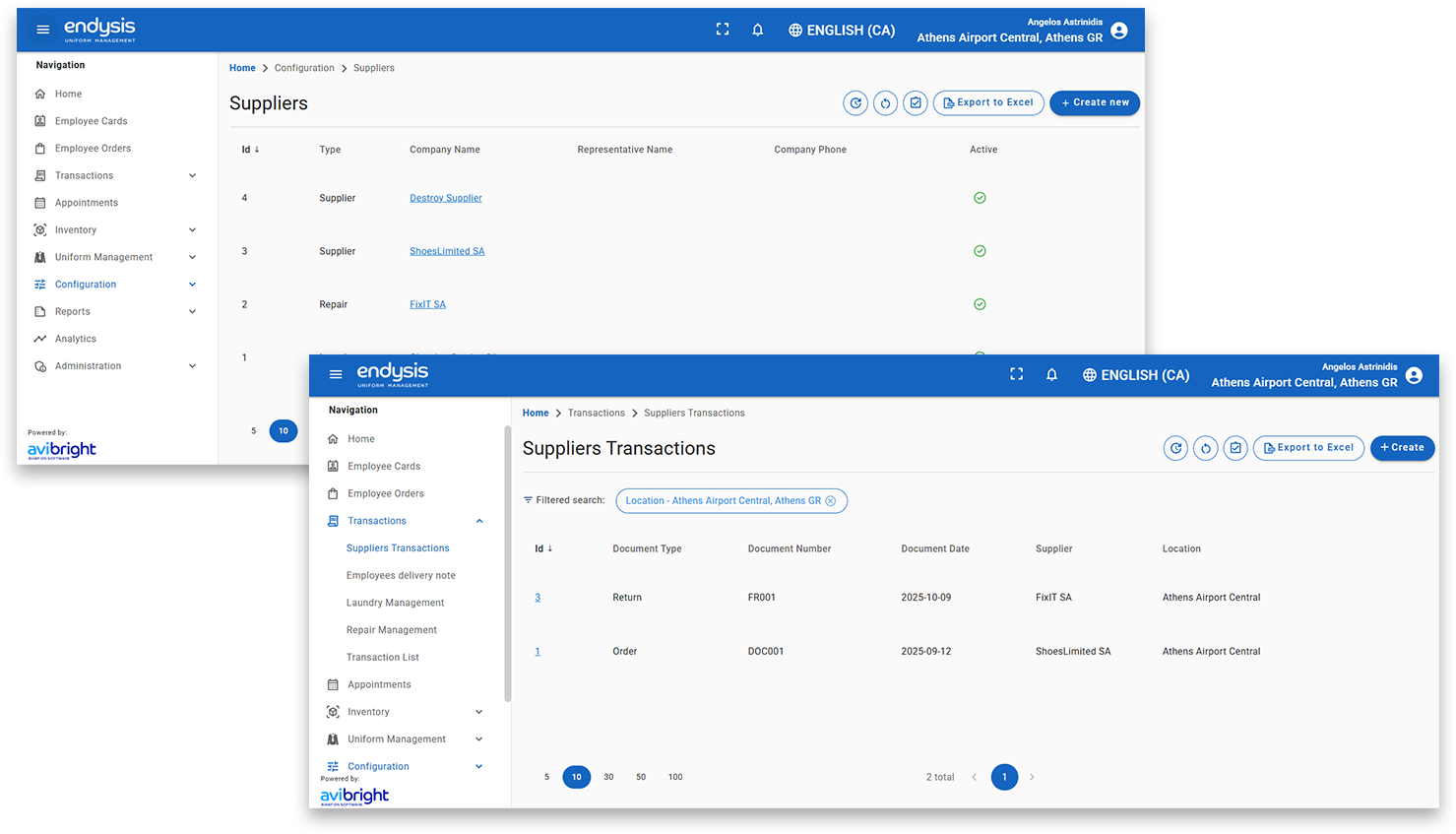Click the checkbox icon button on Suppliers Transactions toolbar
1456x834 pixels.
(x=1235, y=448)
